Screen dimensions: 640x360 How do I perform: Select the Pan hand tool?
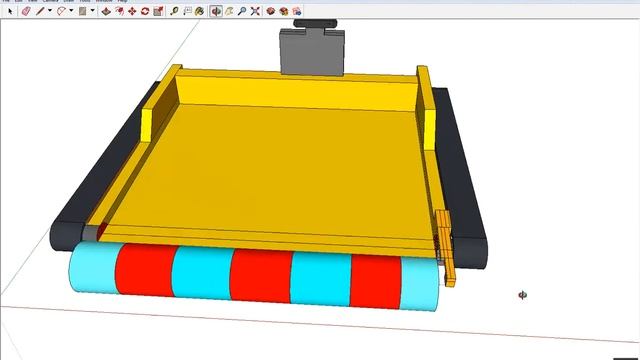pyautogui.click(x=229, y=11)
